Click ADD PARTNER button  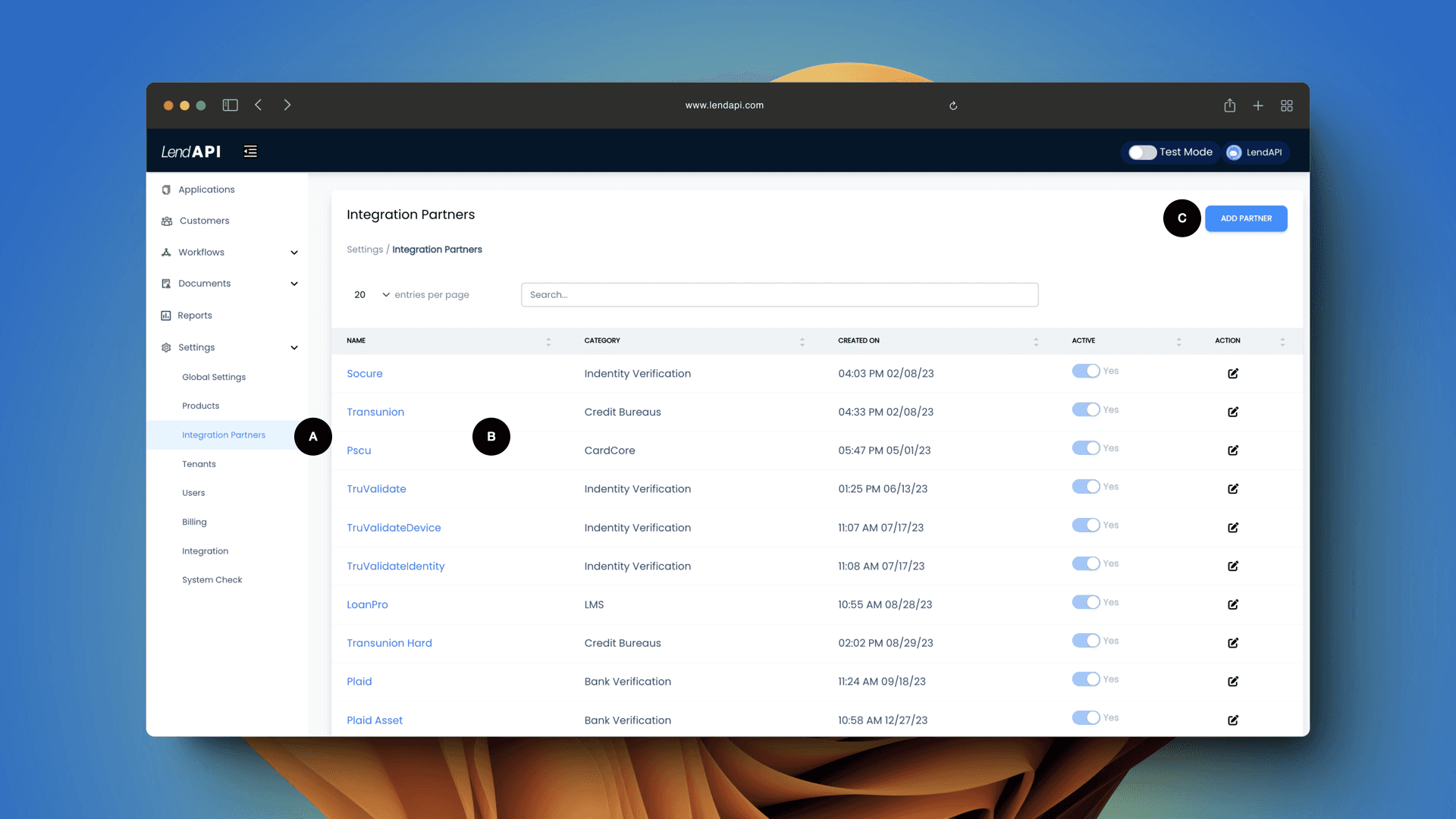click(x=1246, y=218)
